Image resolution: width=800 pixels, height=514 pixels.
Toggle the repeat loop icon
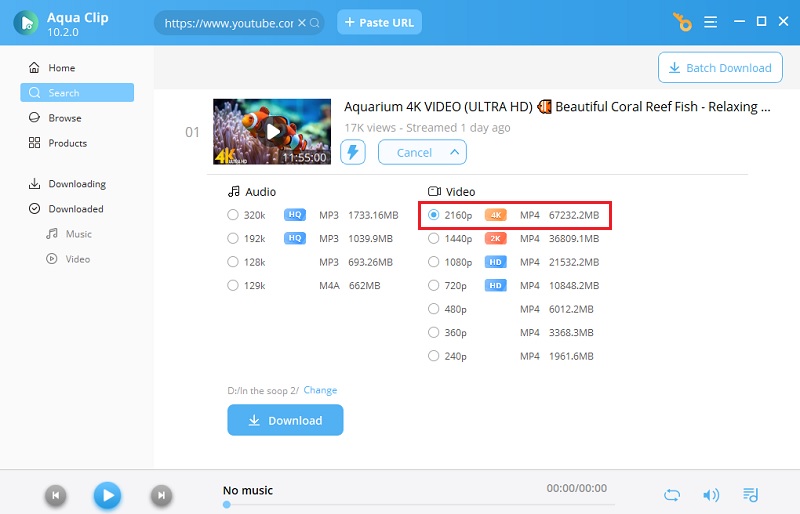[x=672, y=495]
